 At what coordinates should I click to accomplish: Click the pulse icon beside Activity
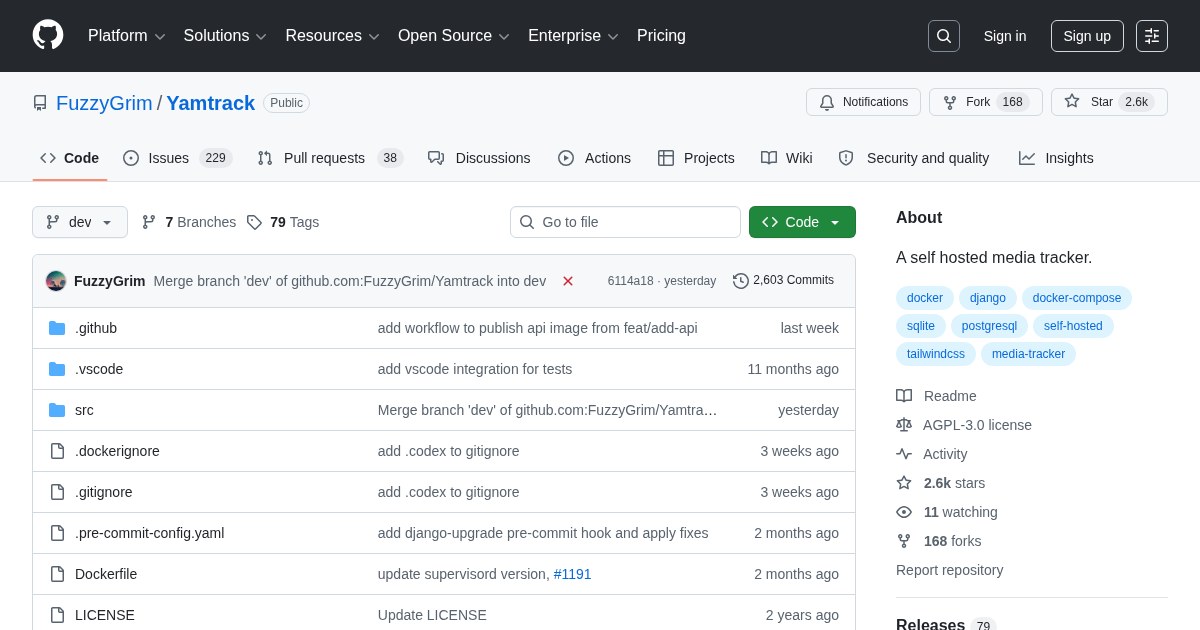click(904, 454)
